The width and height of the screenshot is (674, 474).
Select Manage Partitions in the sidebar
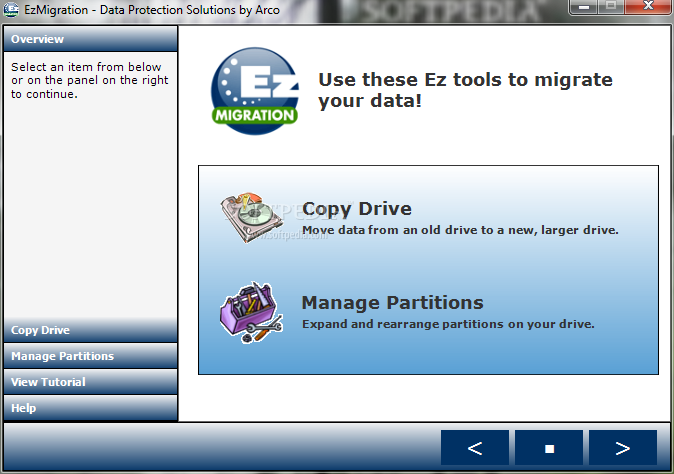click(x=90, y=356)
